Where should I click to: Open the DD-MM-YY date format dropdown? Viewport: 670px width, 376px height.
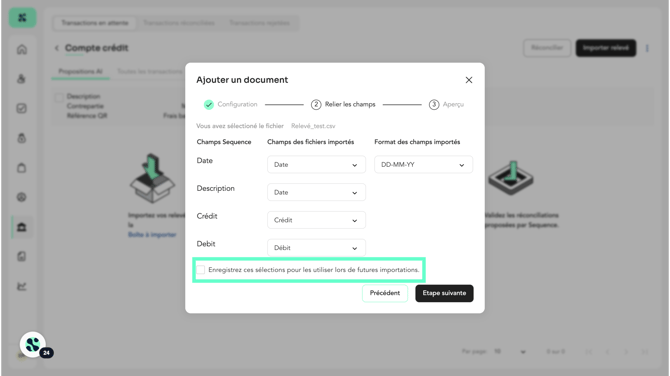tap(423, 164)
